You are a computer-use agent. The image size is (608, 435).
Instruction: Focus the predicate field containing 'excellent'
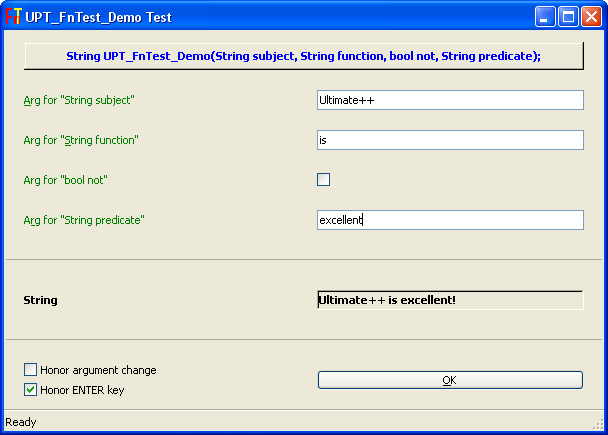coord(449,219)
